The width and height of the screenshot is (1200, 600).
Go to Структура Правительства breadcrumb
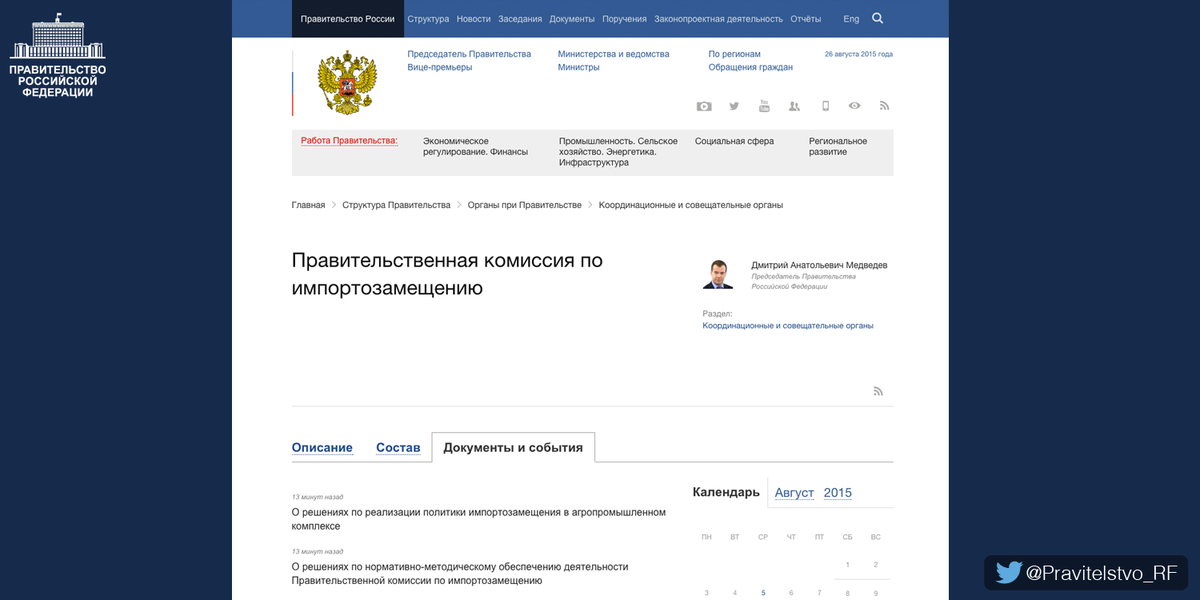click(396, 205)
